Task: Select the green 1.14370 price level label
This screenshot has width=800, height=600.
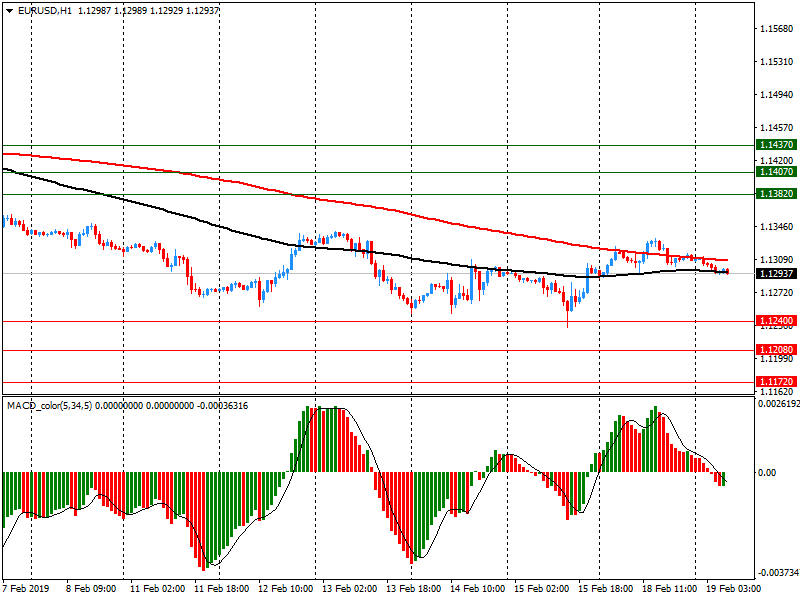Action: [776, 145]
